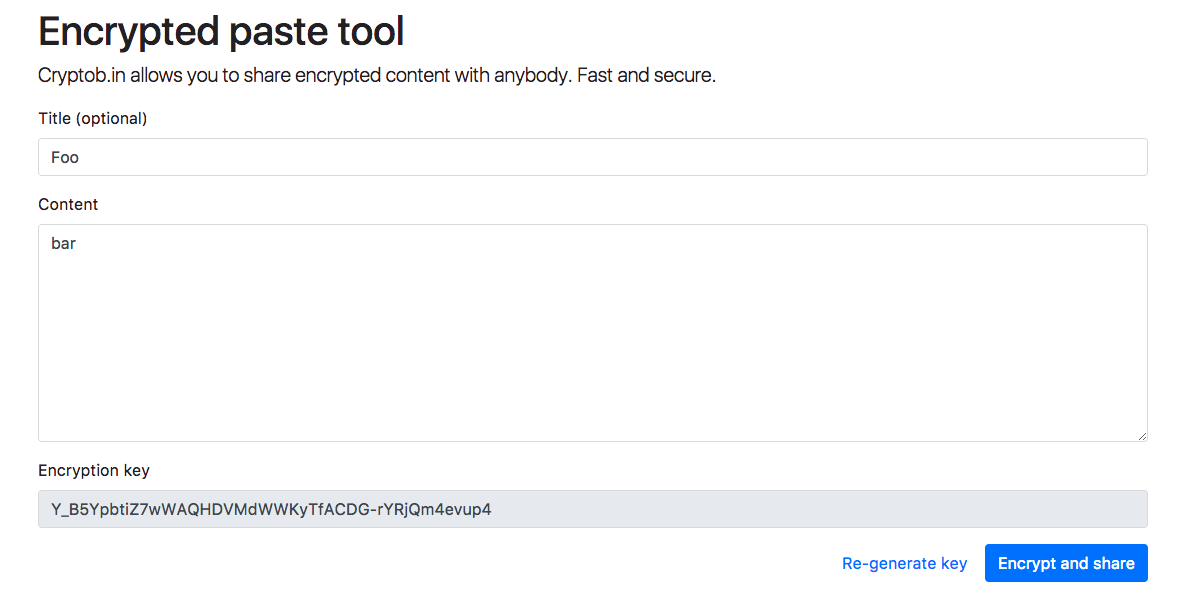Click the Content field label
1181x610 pixels.
click(x=68, y=204)
